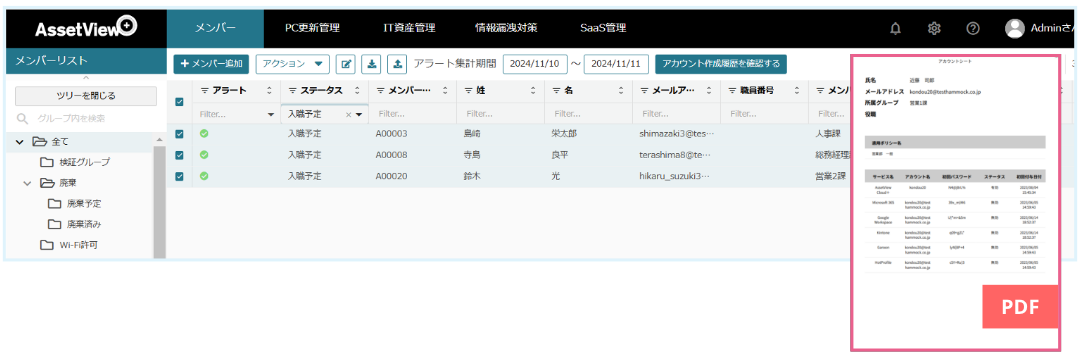Image resolution: width=1080 pixels, height=363 pixels.
Task: Switch to the メンバー tab
Action: (x=215, y=28)
